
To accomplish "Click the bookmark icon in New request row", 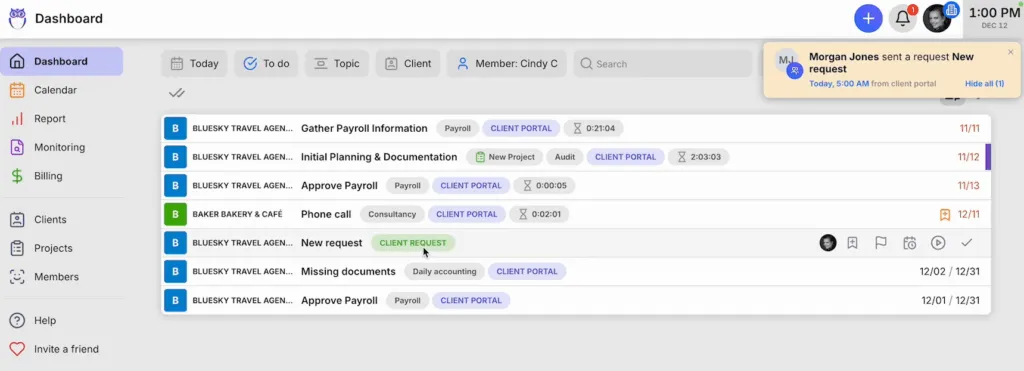I will 852,243.
